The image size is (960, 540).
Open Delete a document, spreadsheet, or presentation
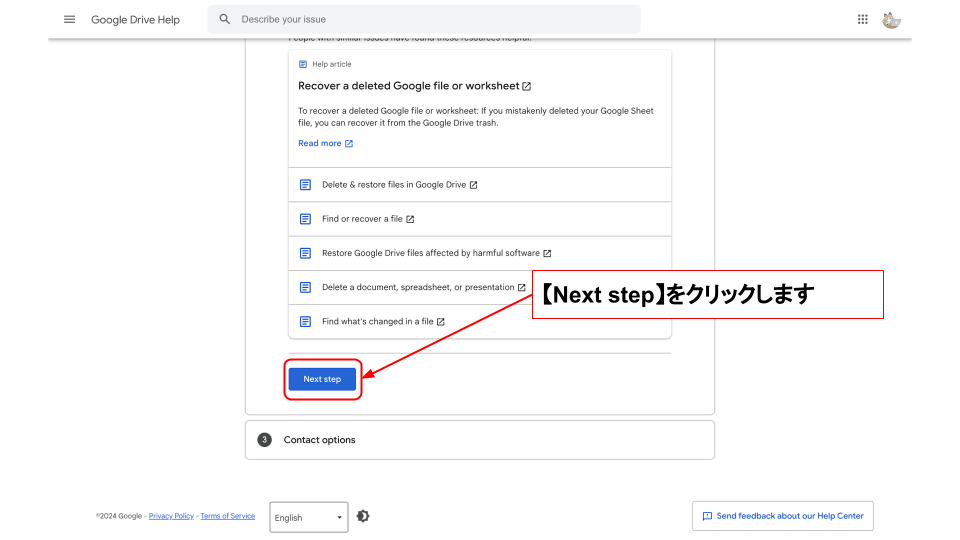(418, 287)
